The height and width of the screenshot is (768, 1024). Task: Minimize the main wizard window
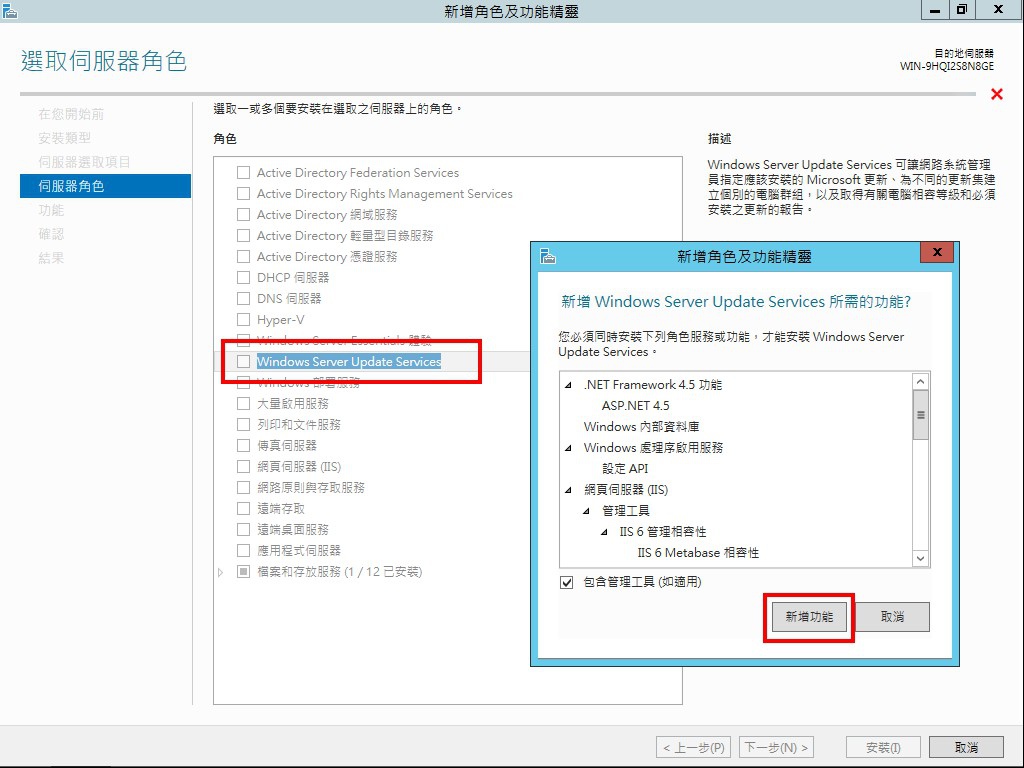point(936,10)
